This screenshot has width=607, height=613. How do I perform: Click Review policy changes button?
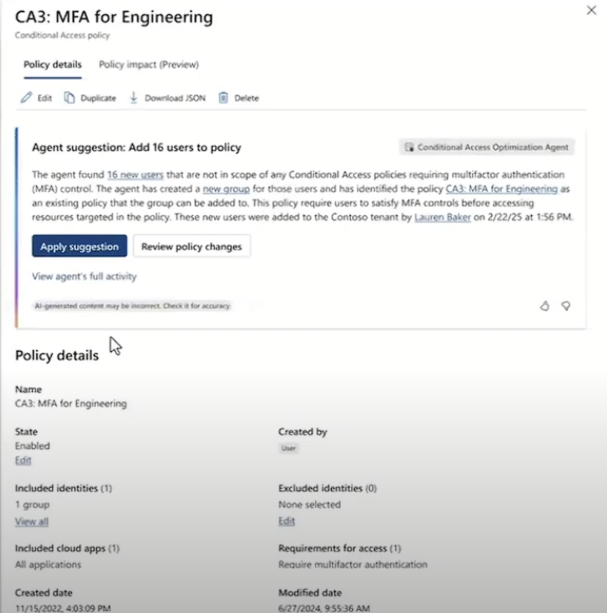click(x=191, y=246)
